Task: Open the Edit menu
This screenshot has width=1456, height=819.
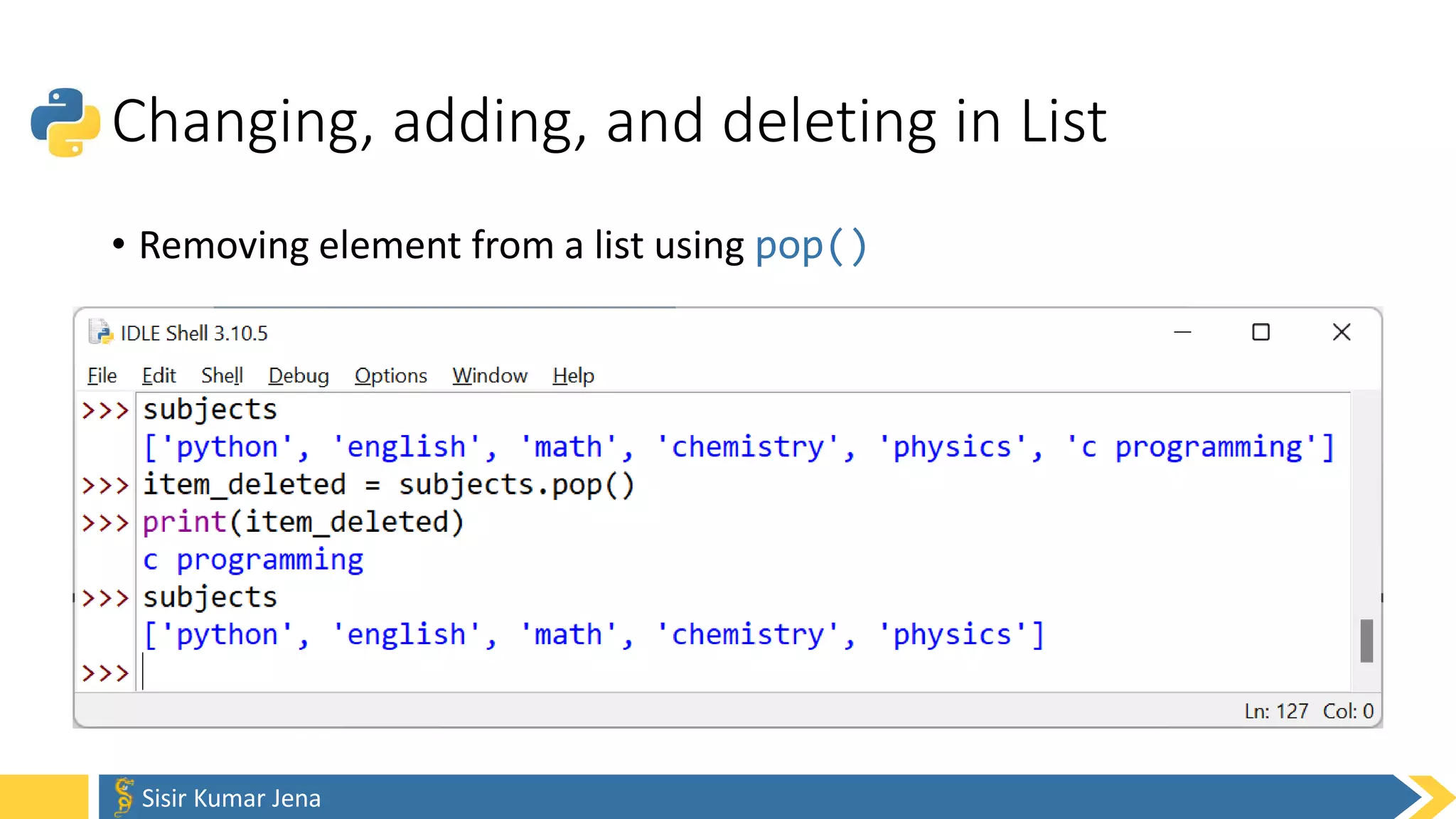Action: [x=159, y=375]
